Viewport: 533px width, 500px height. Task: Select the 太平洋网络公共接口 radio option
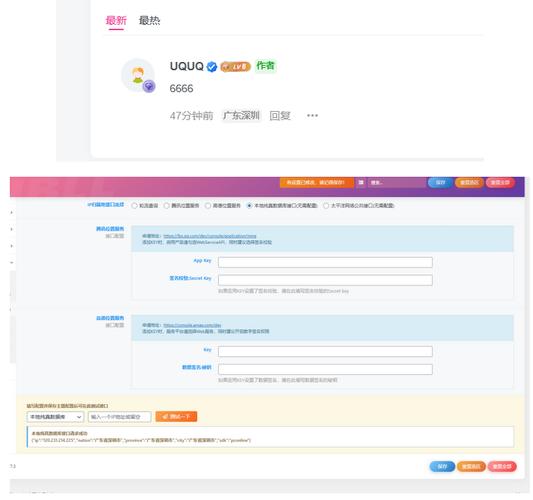[326, 206]
